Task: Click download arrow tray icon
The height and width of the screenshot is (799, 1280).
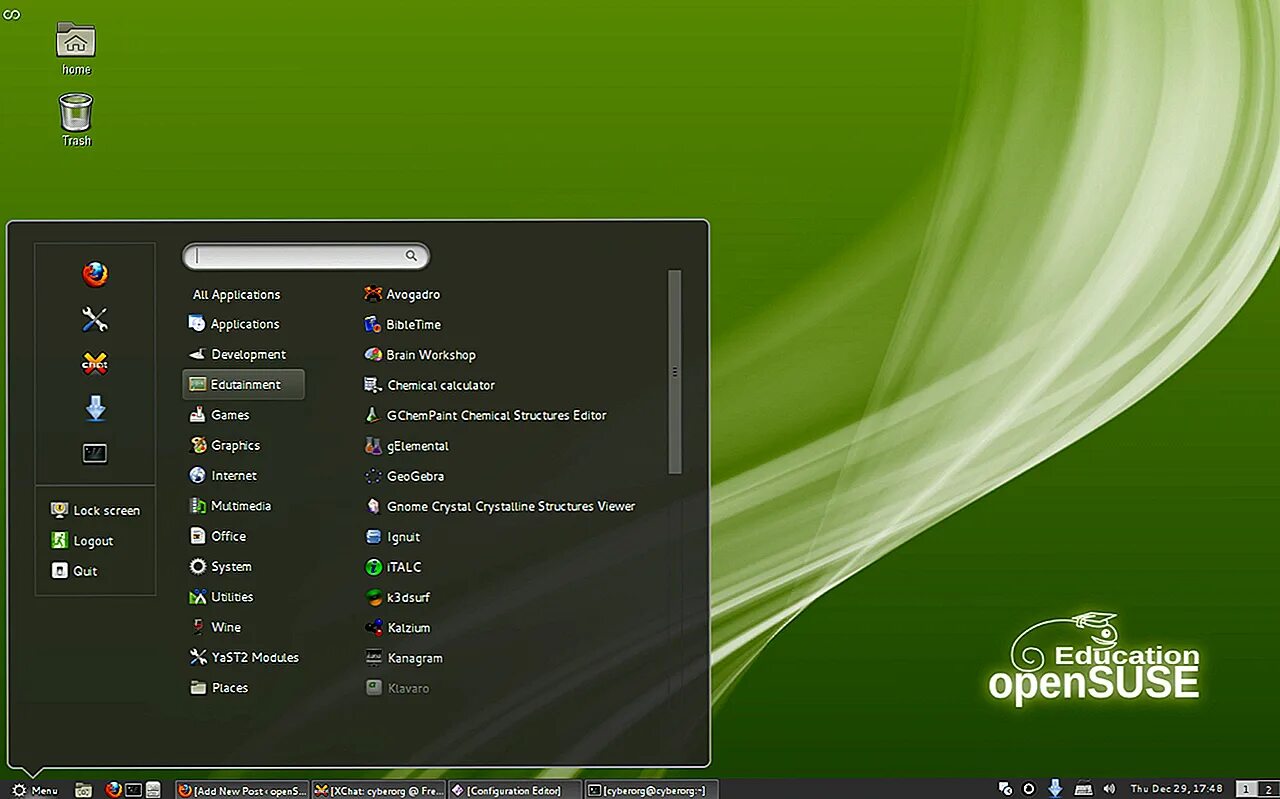Action: point(1055,789)
